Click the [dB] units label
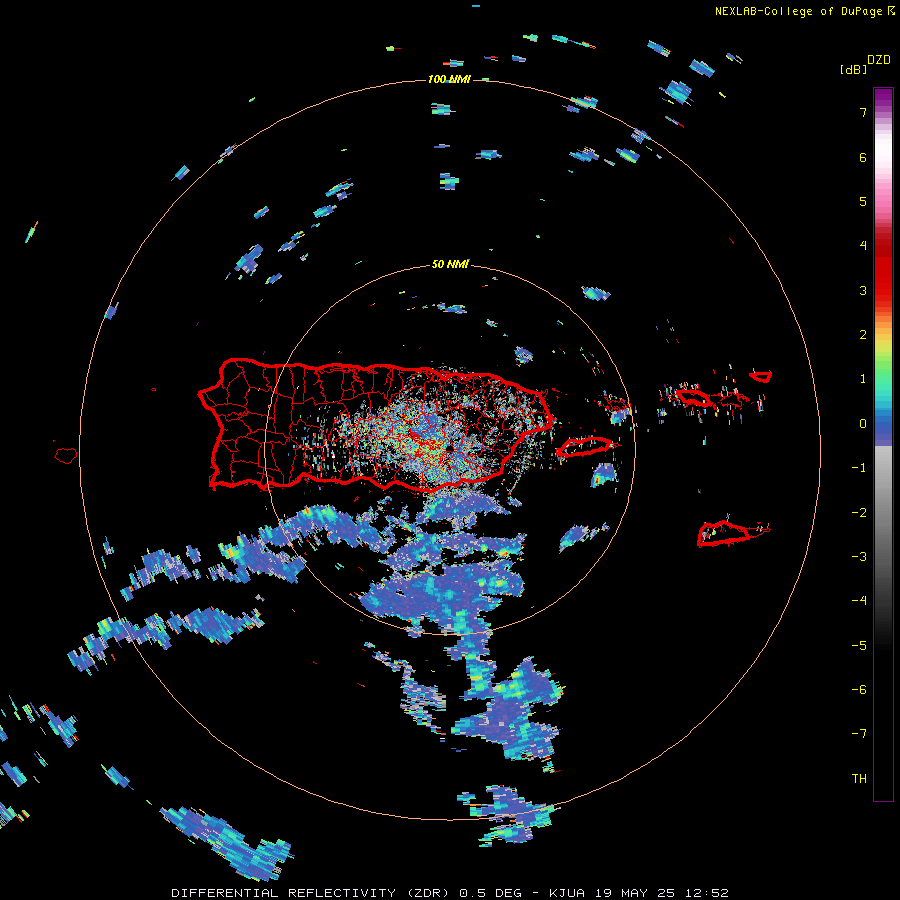This screenshot has width=900, height=900. pos(853,69)
